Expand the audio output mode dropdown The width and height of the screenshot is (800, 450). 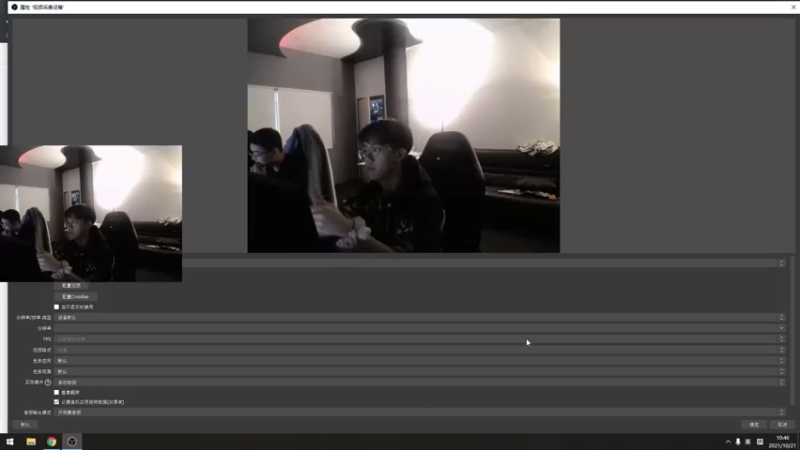coord(419,412)
